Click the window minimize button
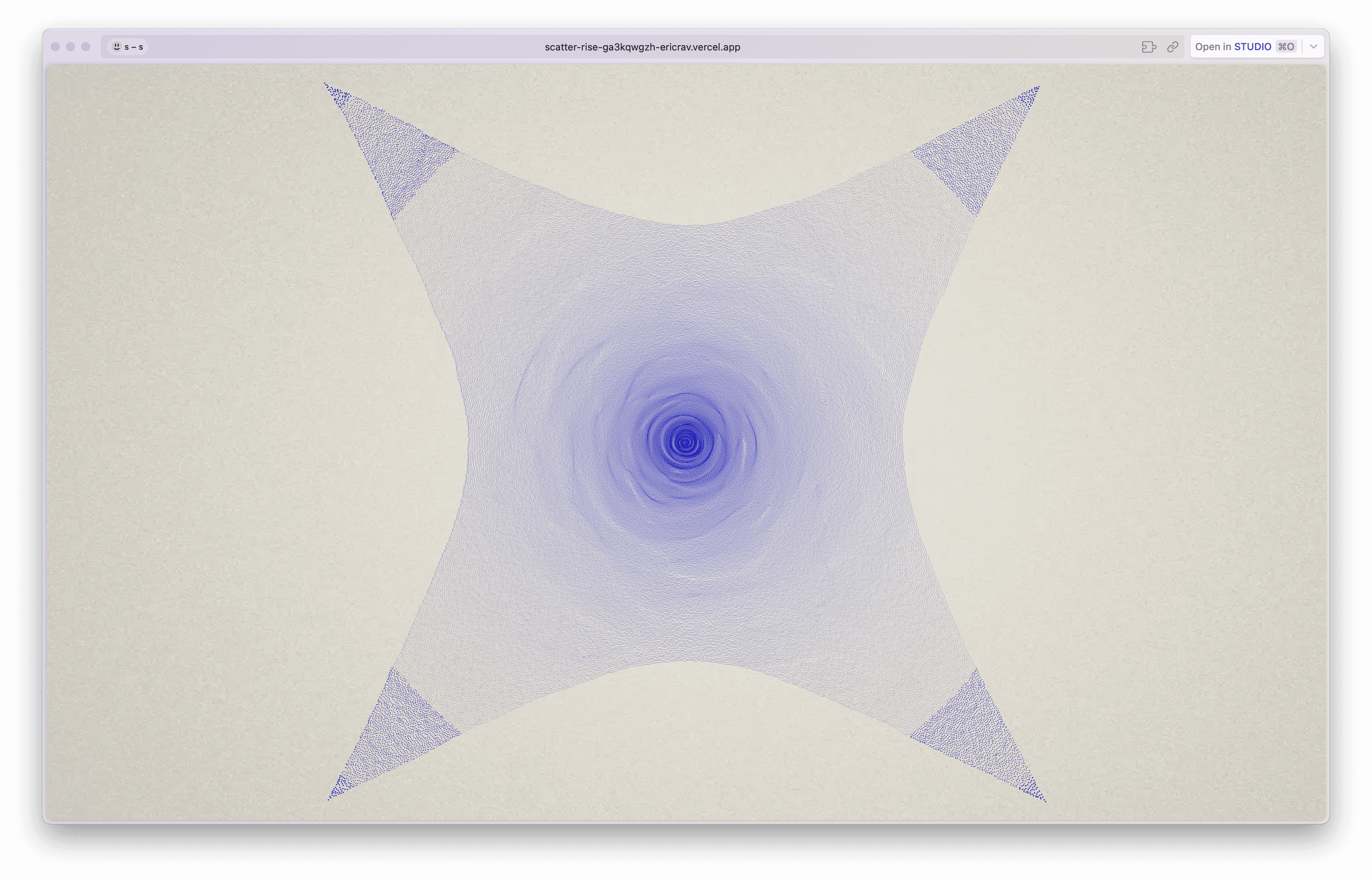 70,47
